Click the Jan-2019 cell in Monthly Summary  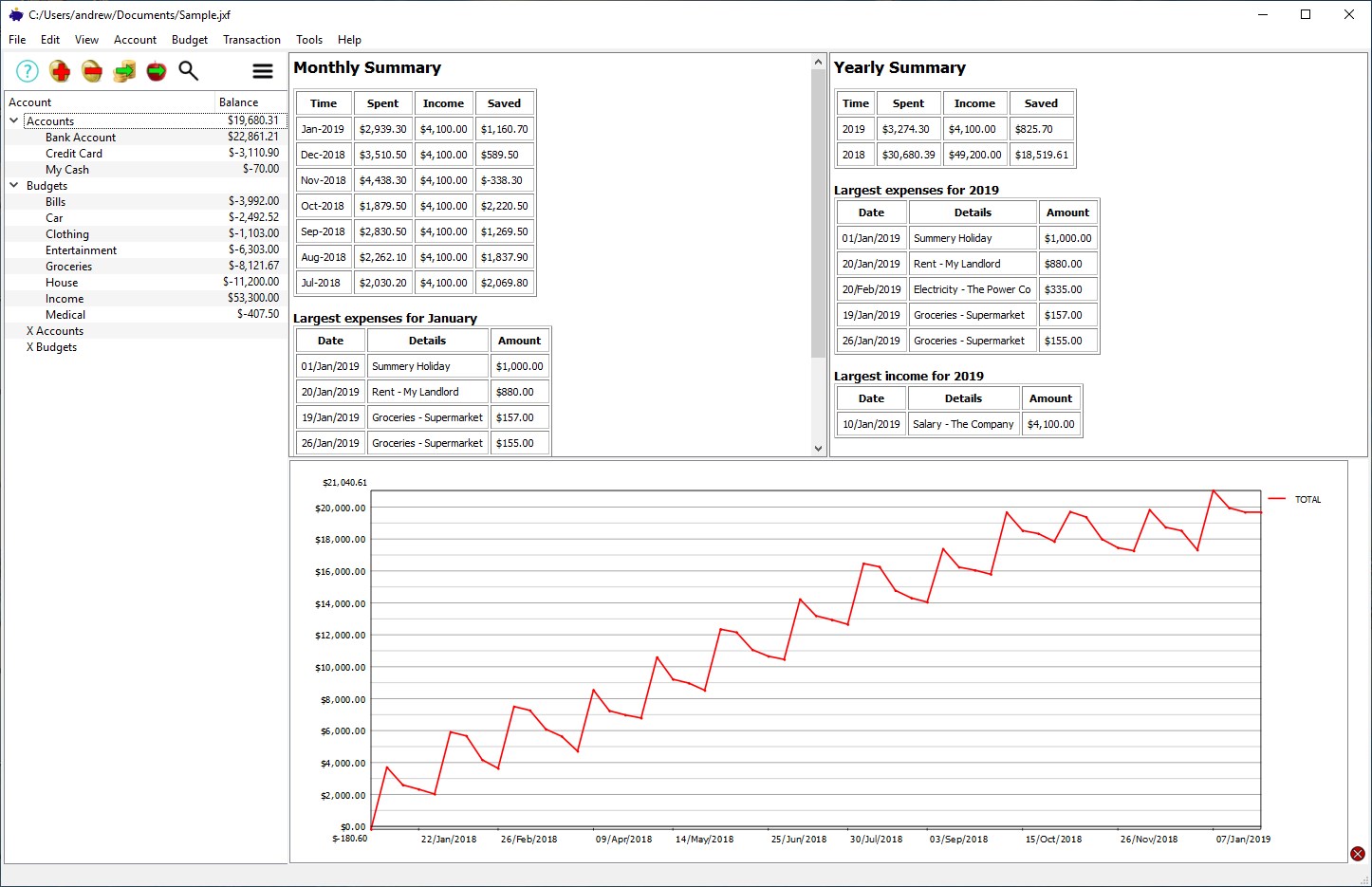(x=323, y=129)
